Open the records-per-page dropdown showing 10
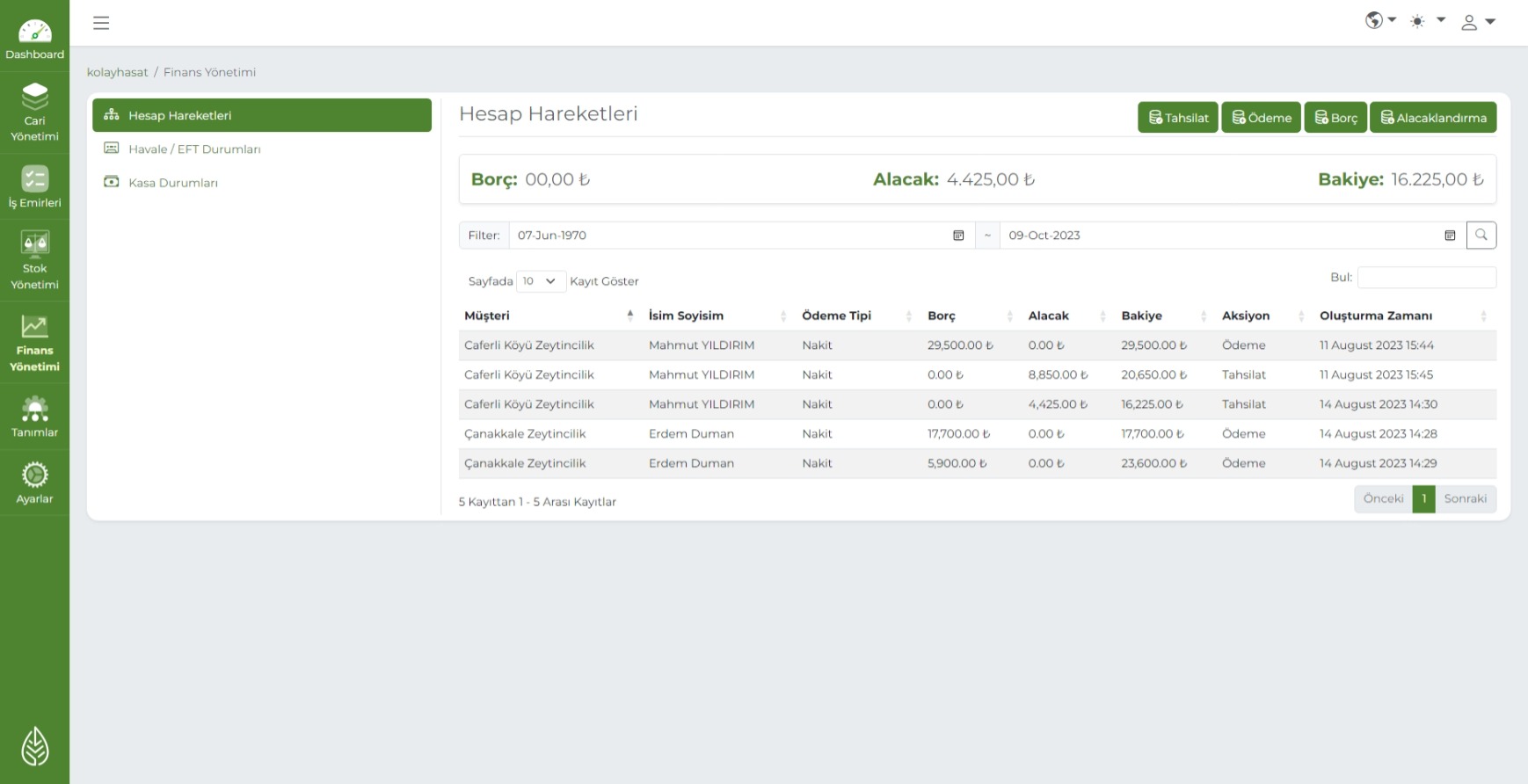1528x784 pixels. (x=540, y=281)
